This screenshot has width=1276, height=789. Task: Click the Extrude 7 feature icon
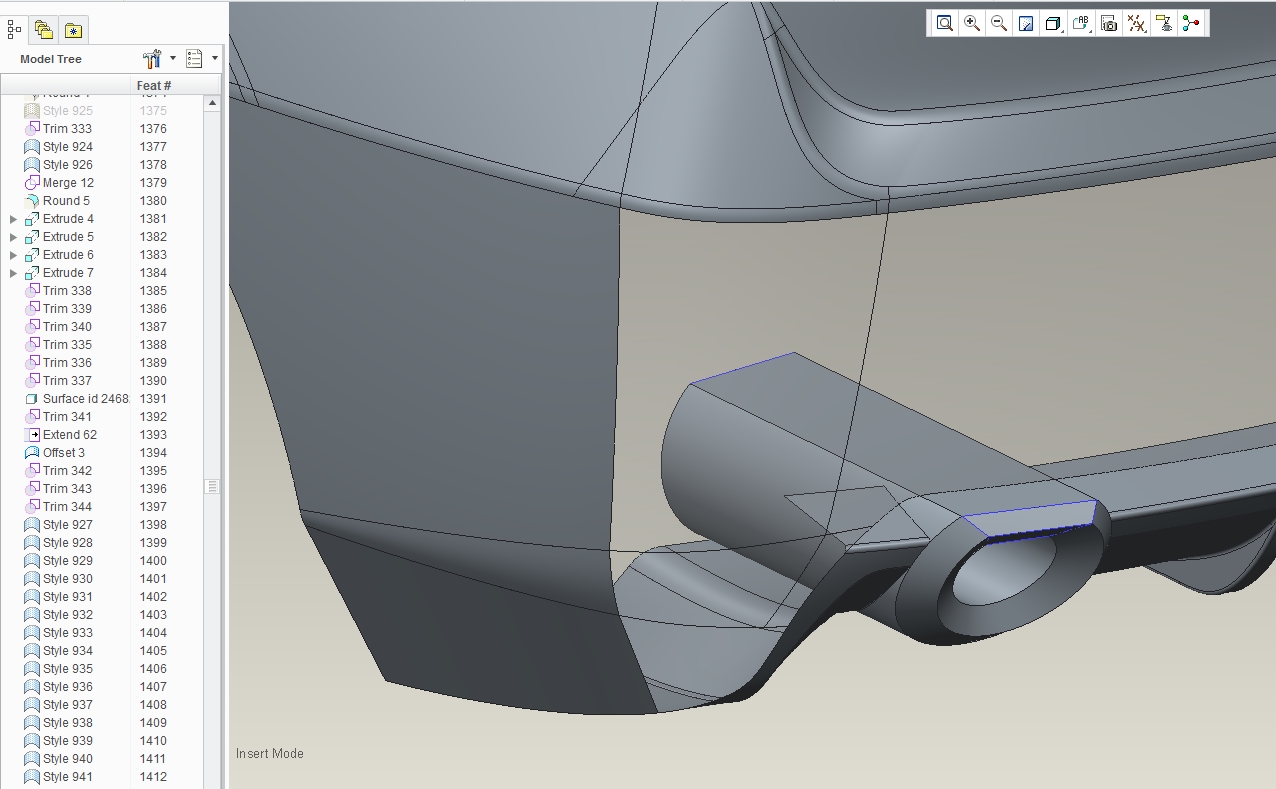[x=32, y=273]
